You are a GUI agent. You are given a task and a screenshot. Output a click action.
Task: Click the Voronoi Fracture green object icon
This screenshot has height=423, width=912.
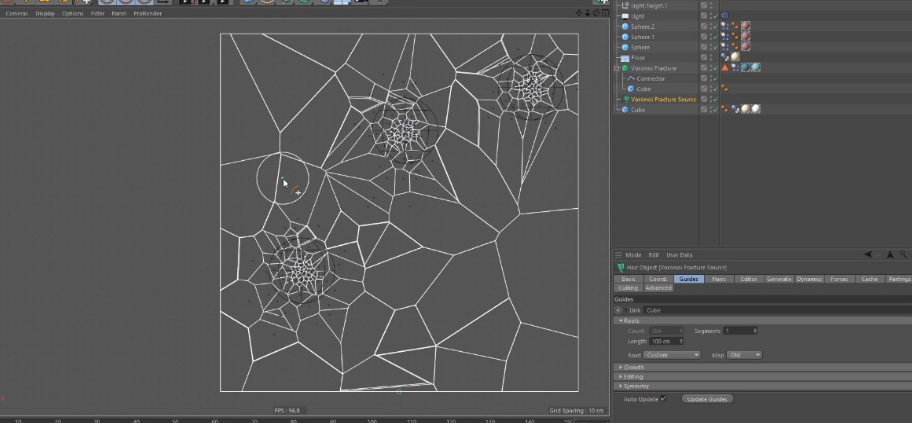tap(625, 68)
